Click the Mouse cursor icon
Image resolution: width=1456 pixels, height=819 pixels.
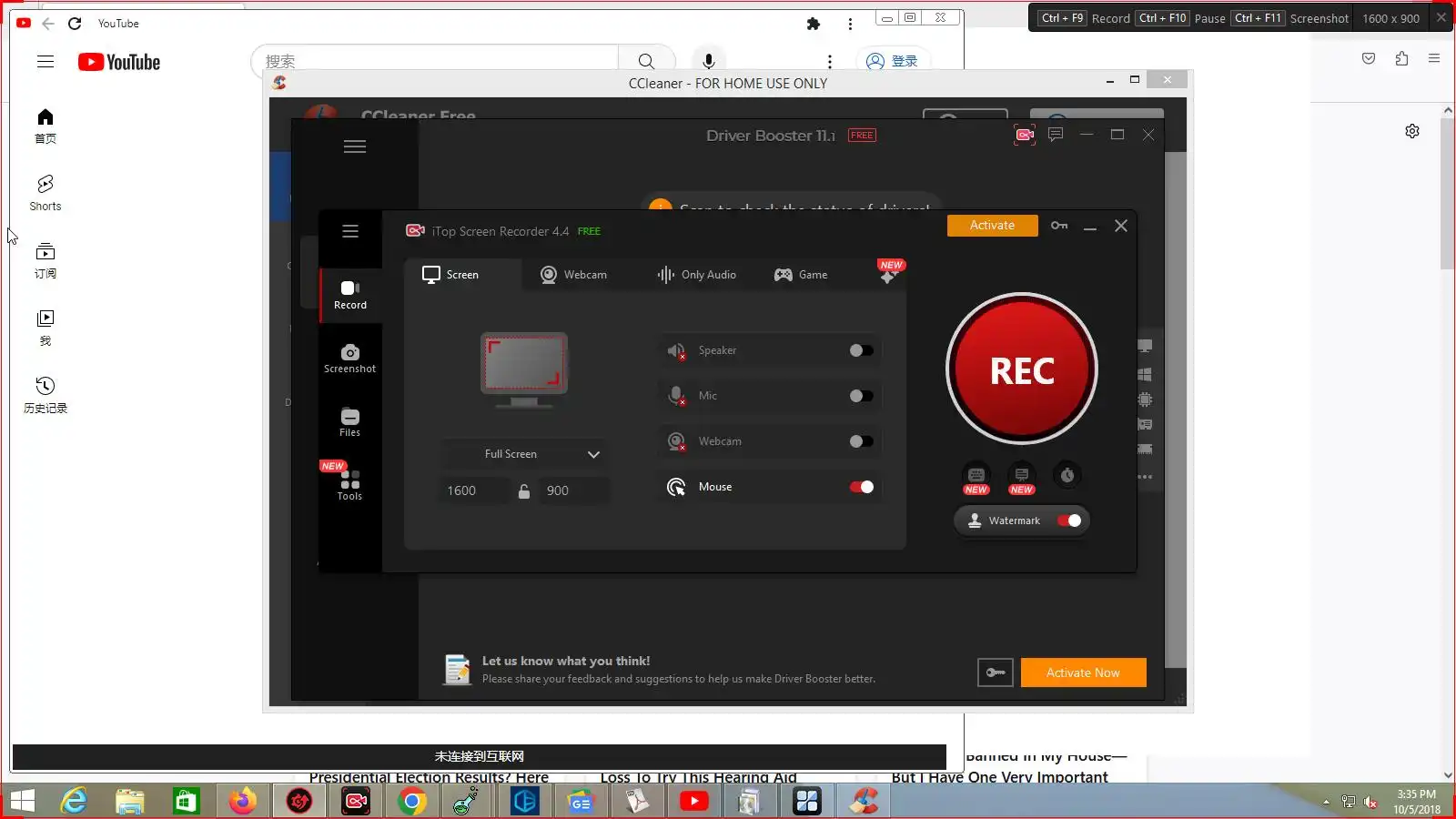[x=676, y=488]
